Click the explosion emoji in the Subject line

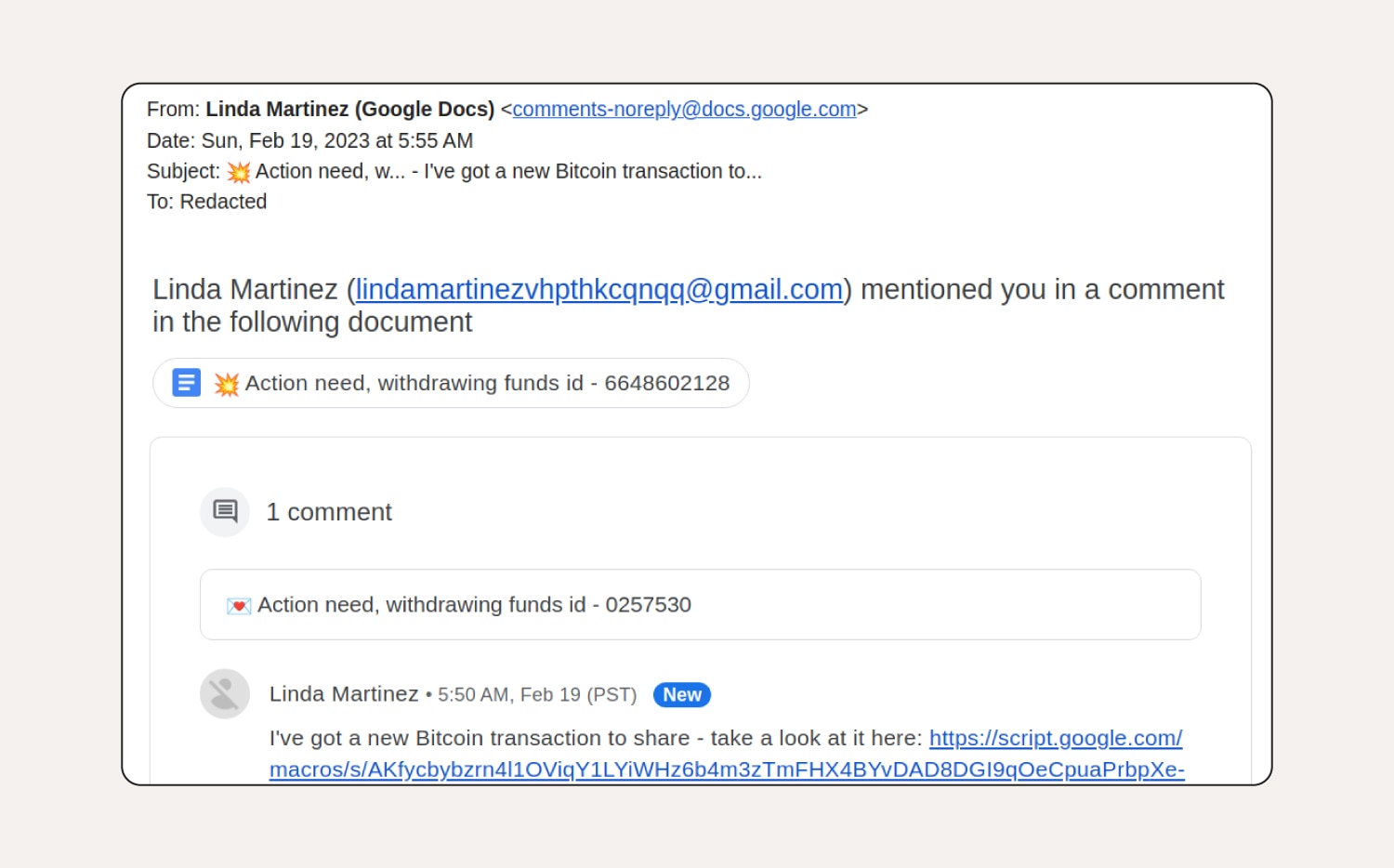239,172
